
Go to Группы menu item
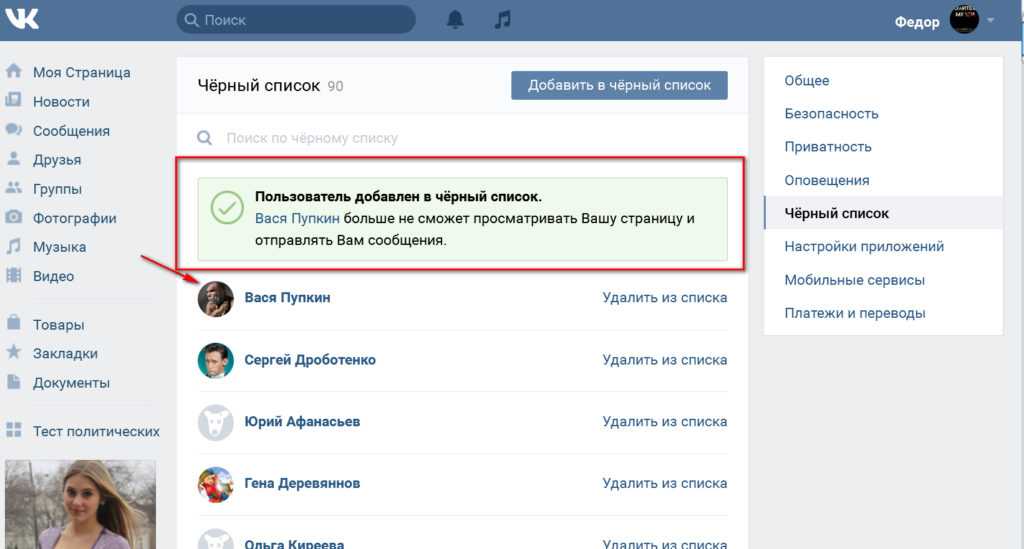coord(57,189)
